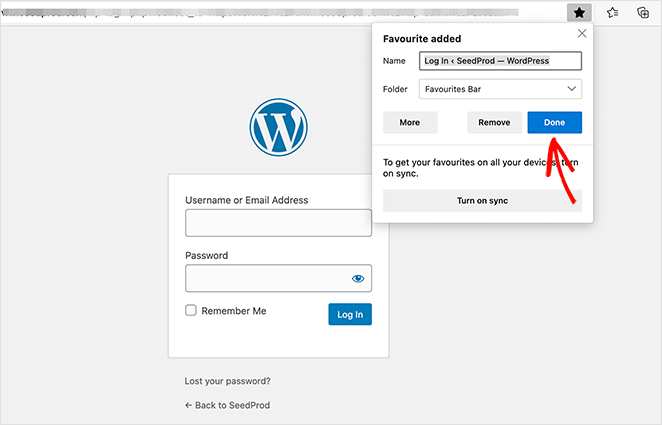Screen dimensions: 662x425
Task: Close the Favourite added popup
Action: [582, 34]
